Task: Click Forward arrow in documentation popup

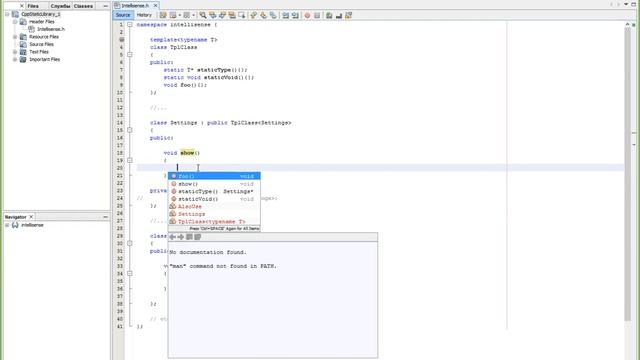Action: [181, 237]
